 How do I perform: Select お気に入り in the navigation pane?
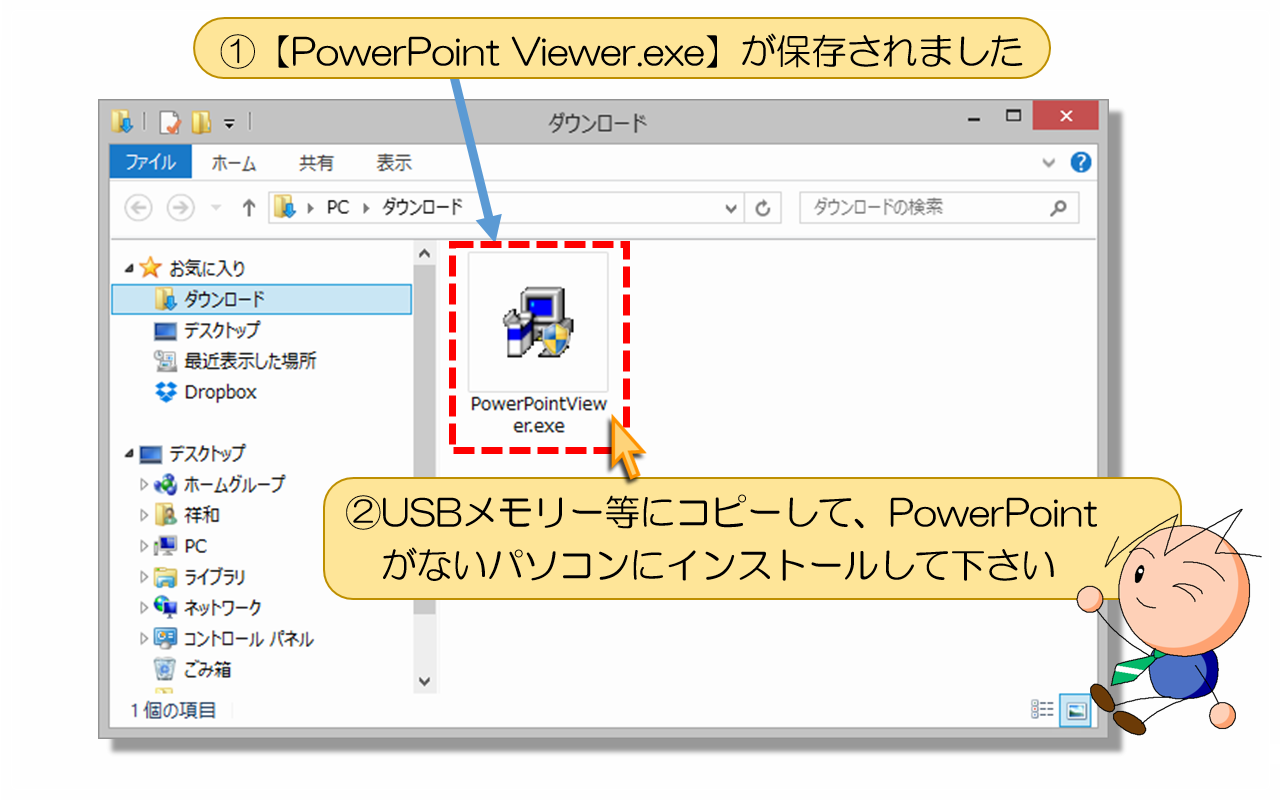point(207,268)
